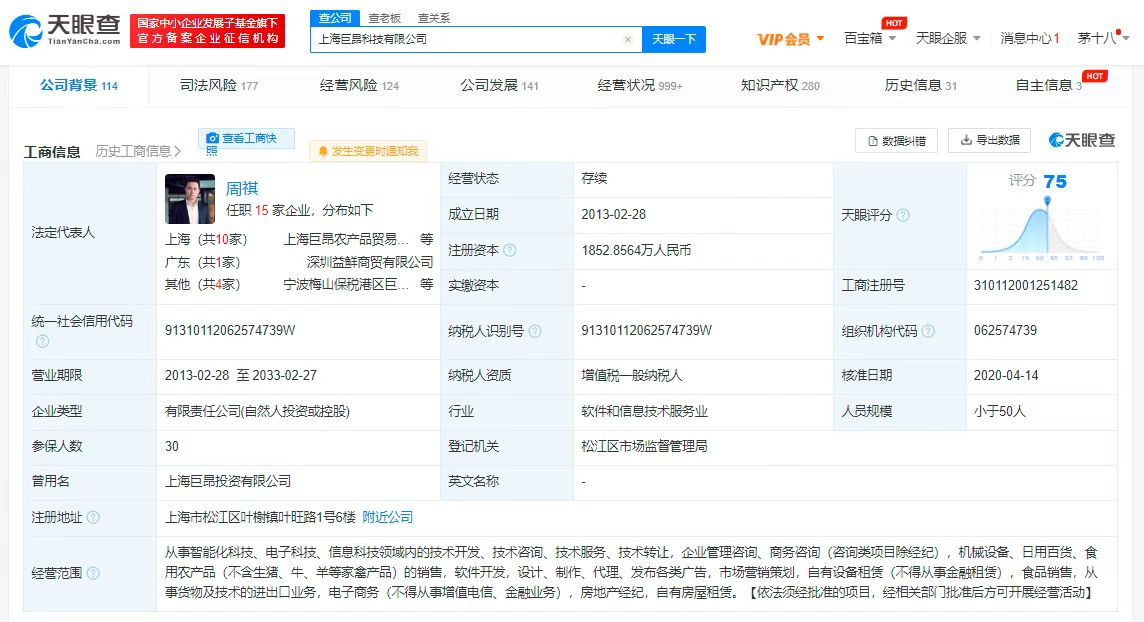Image resolution: width=1144 pixels, height=622 pixels.
Task: Open the 公司发展 tab
Action: pyautogui.click(x=499, y=85)
